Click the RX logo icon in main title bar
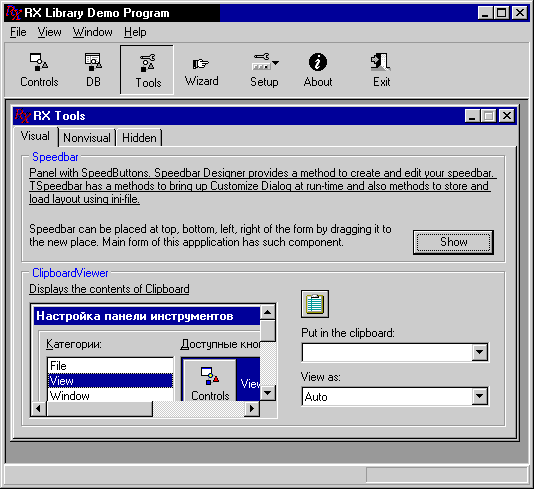 tap(14, 13)
